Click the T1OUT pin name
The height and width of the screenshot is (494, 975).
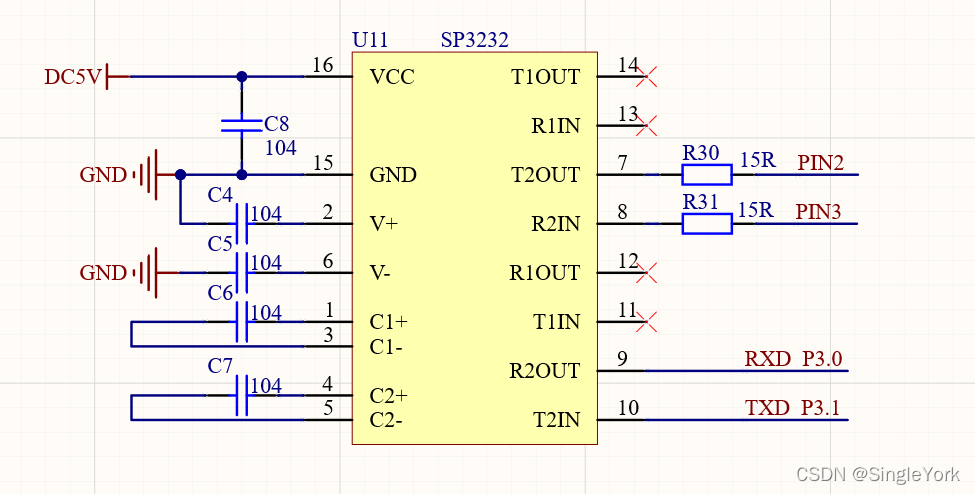click(x=545, y=77)
